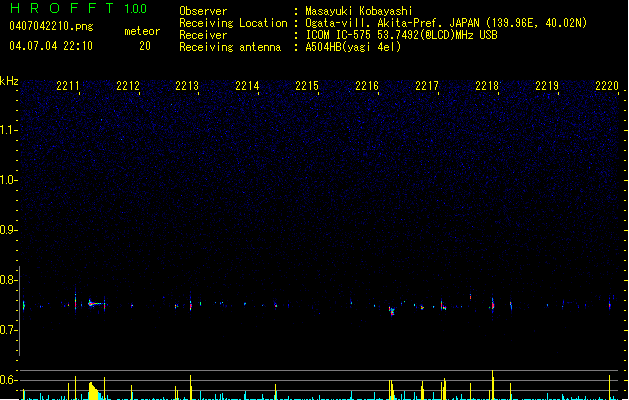Click the Observer label
Image resolution: width=629 pixels, height=400 pixels.
[x=203, y=11]
